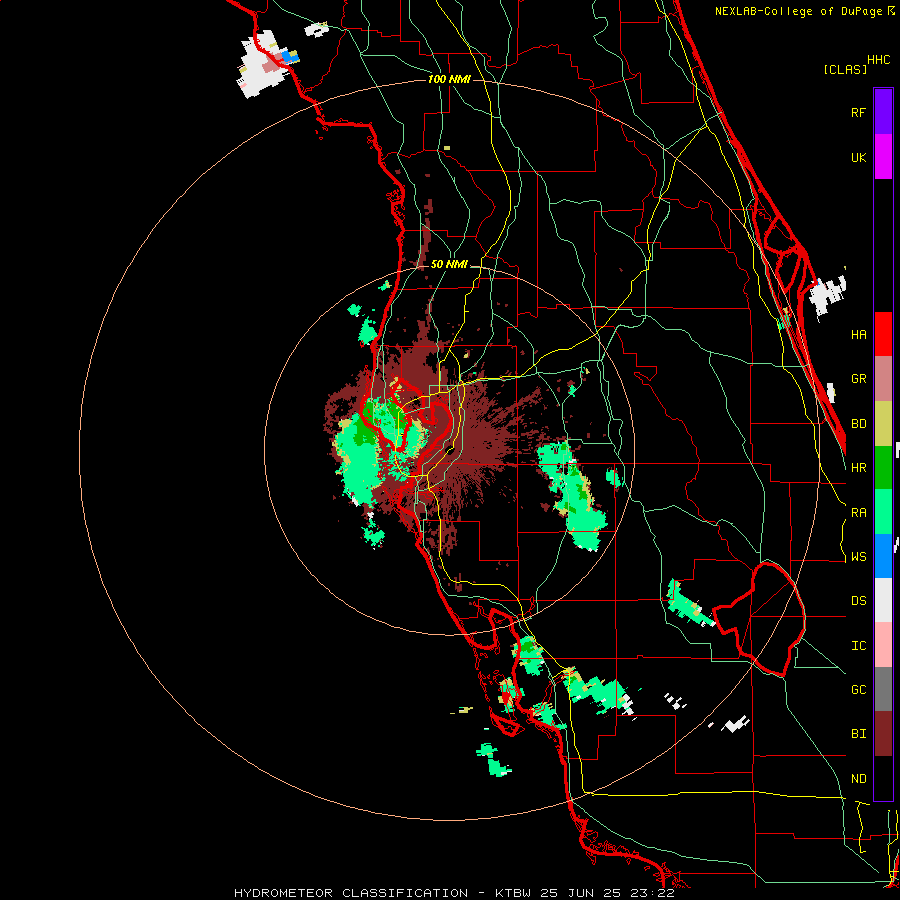
Task: Click the BD legend label
Action: [858, 424]
